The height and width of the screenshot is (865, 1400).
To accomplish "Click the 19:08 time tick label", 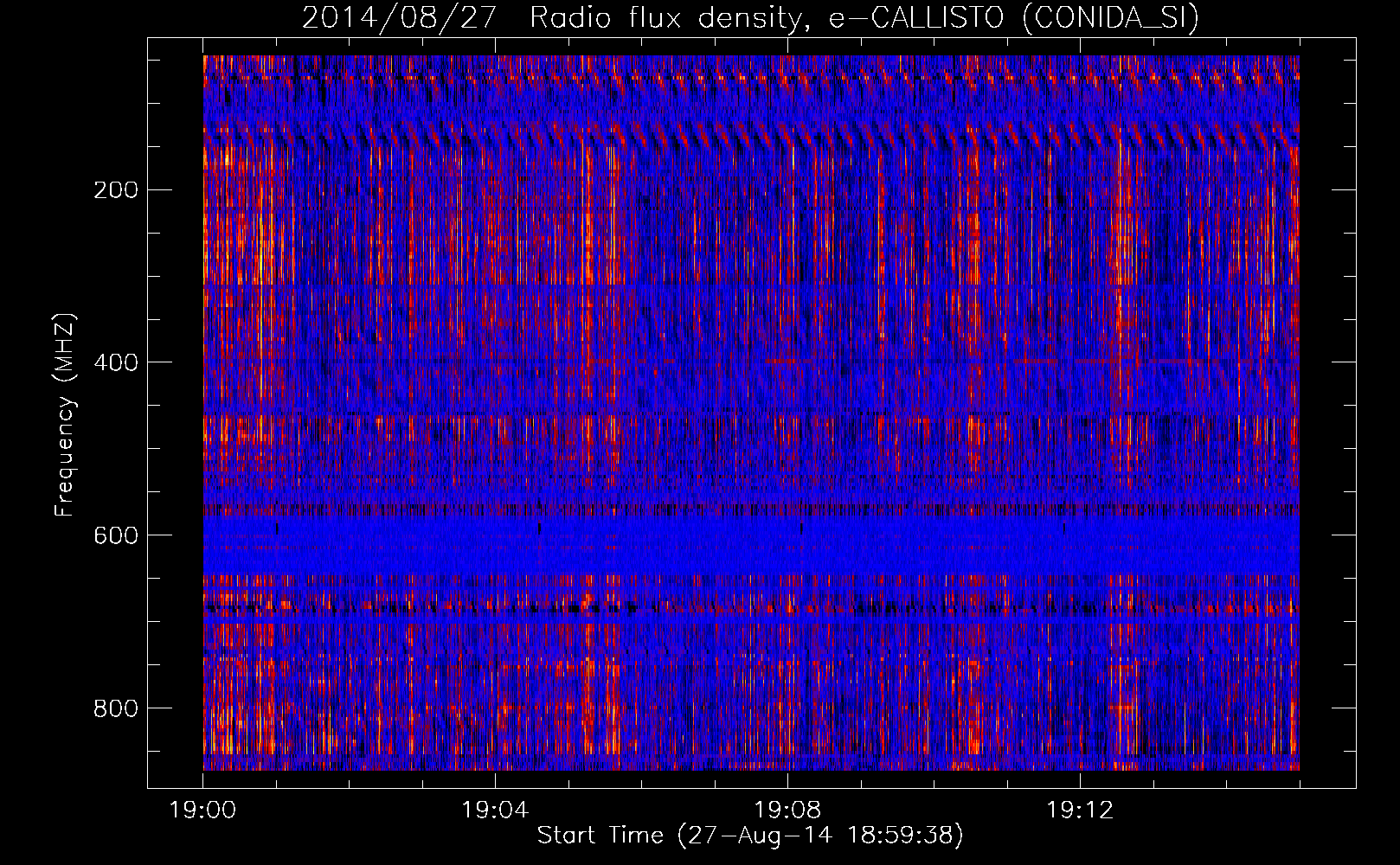I will [787, 811].
